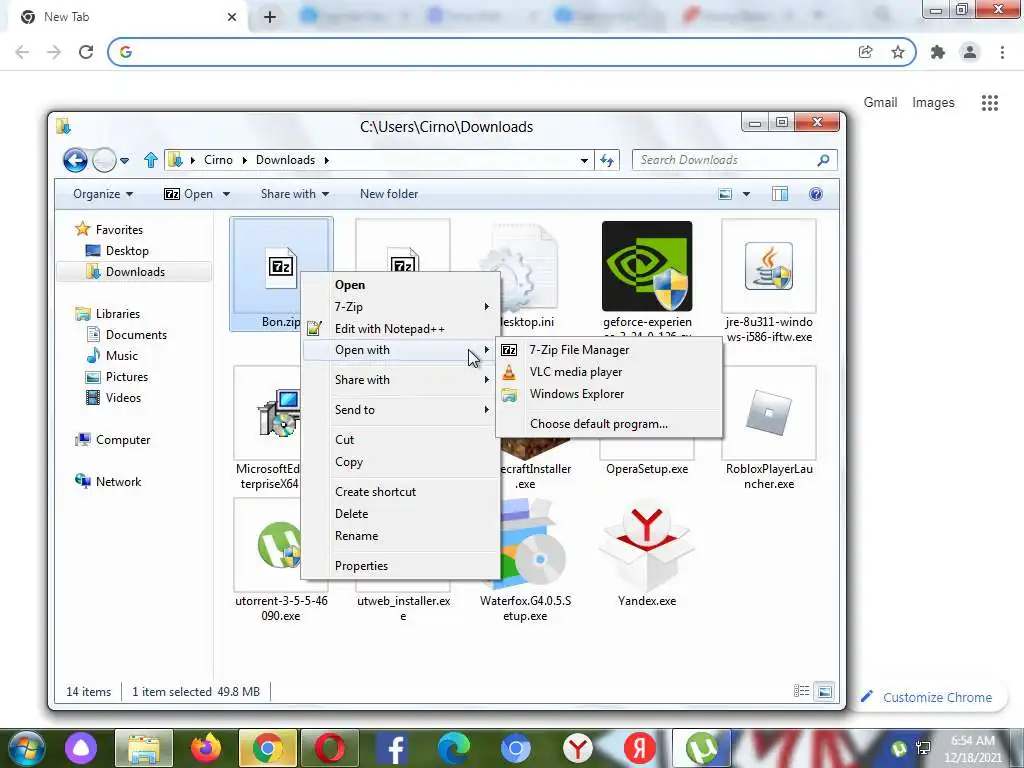Click Downloads in the address breadcrumb
This screenshot has height=768, width=1024.
click(285, 160)
